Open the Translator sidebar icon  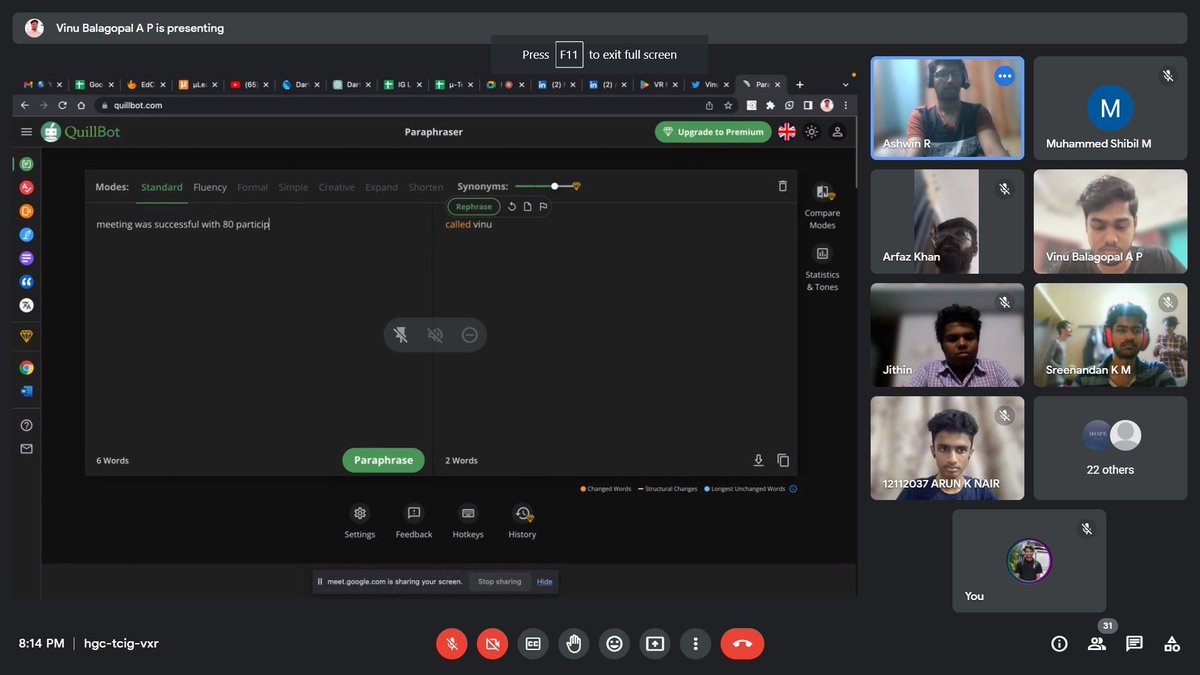27,305
